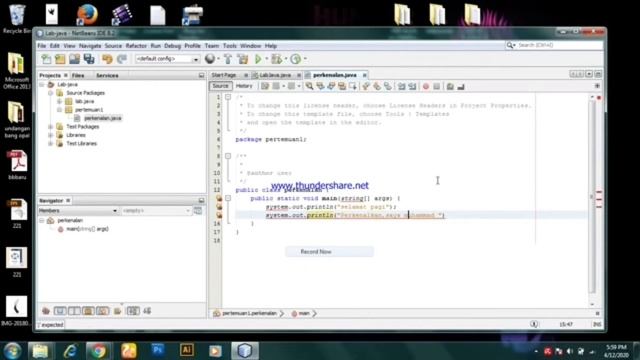This screenshot has width=640, height=360.
Task: Open the Members dropdown in Navigator
Action: (78, 211)
